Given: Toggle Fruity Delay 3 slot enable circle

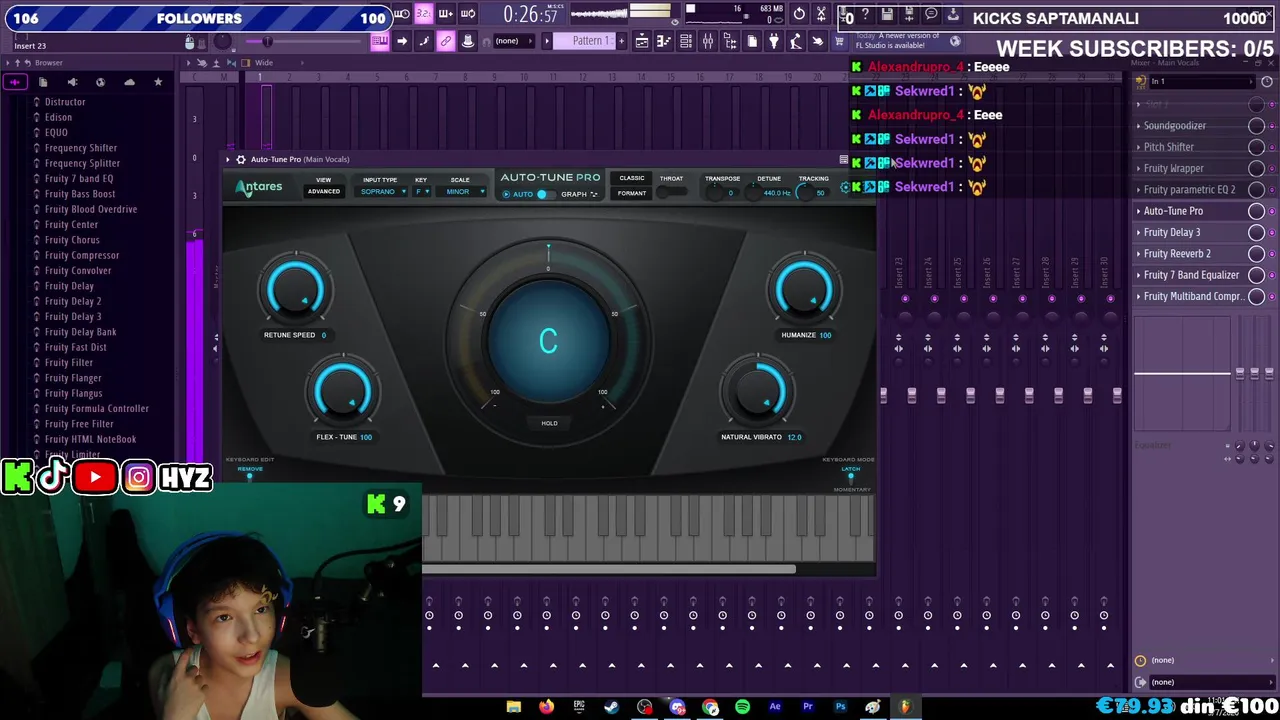Looking at the screenshot, I should 1256,232.
